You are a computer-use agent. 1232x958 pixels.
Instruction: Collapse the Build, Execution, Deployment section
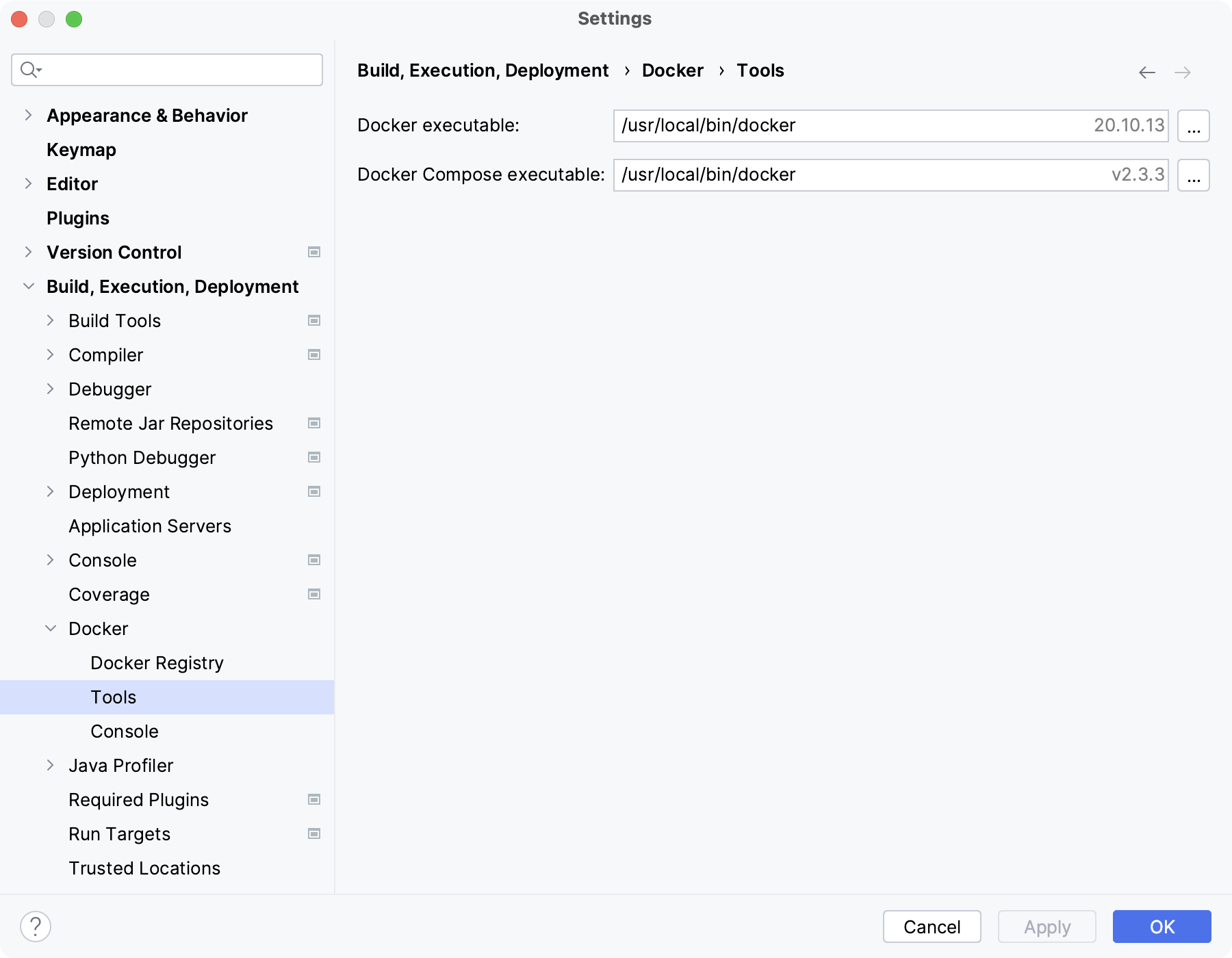(x=28, y=286)
